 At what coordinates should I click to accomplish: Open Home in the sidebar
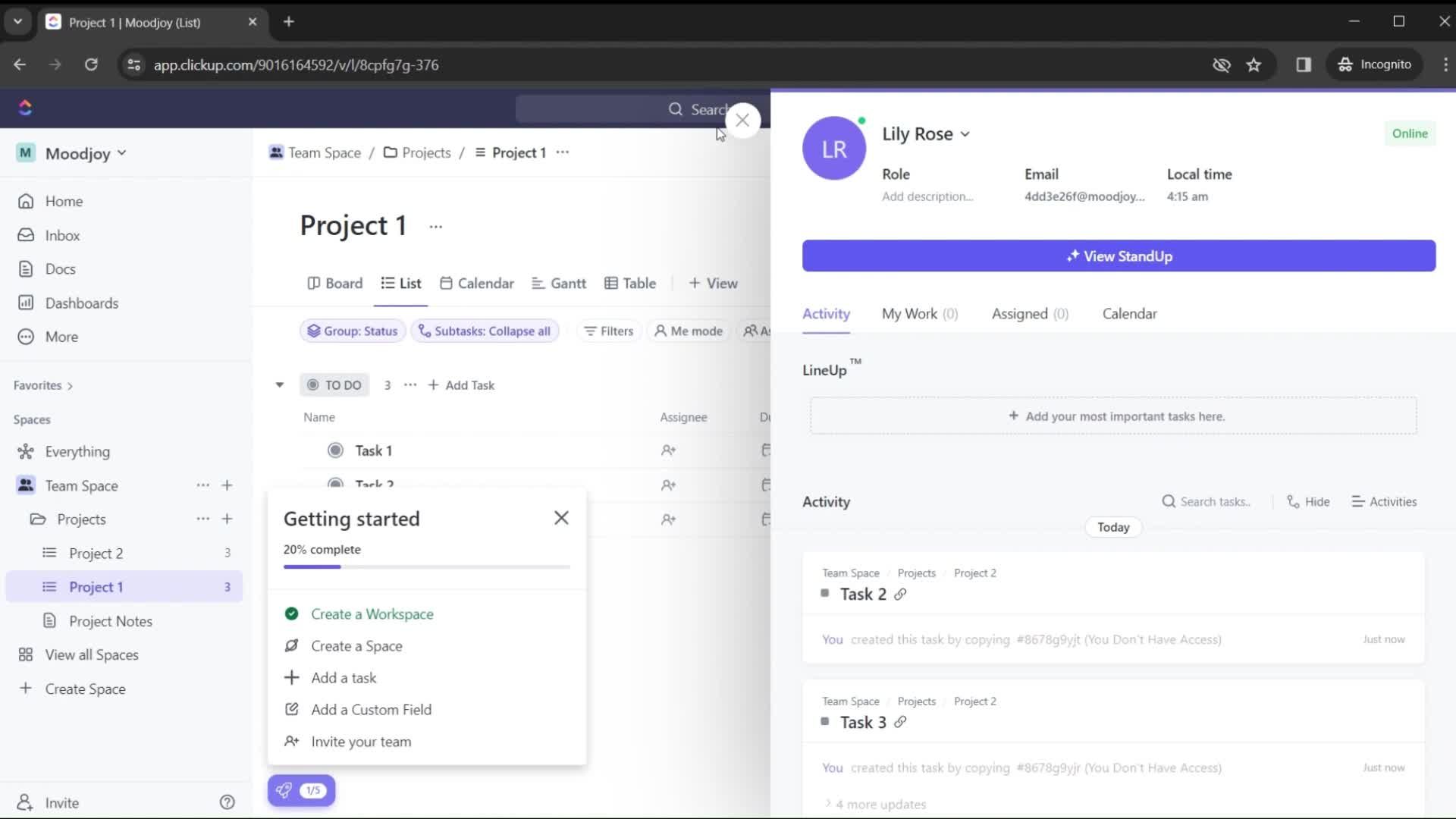pos(64,201)
